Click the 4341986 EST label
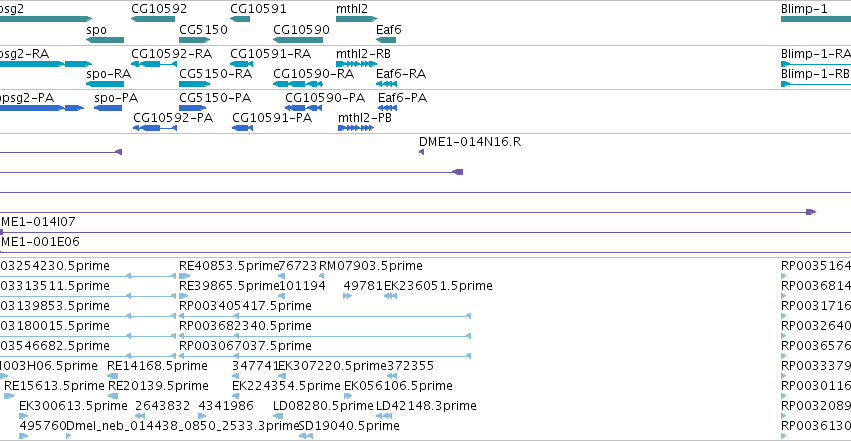The width and height of the screenshot is (851, 441). pos(226,406)
